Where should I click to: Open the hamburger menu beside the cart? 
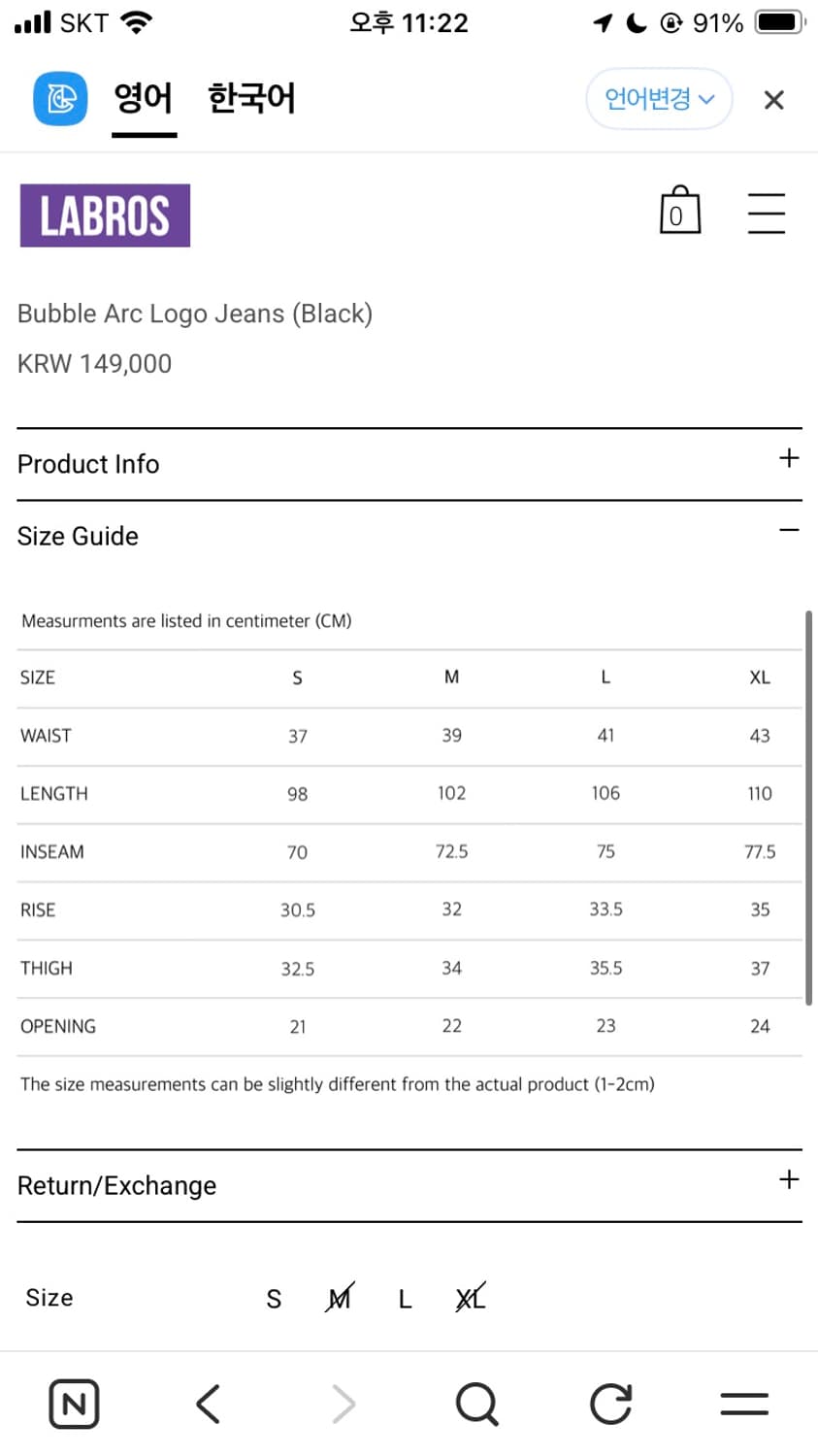point(767,213)
